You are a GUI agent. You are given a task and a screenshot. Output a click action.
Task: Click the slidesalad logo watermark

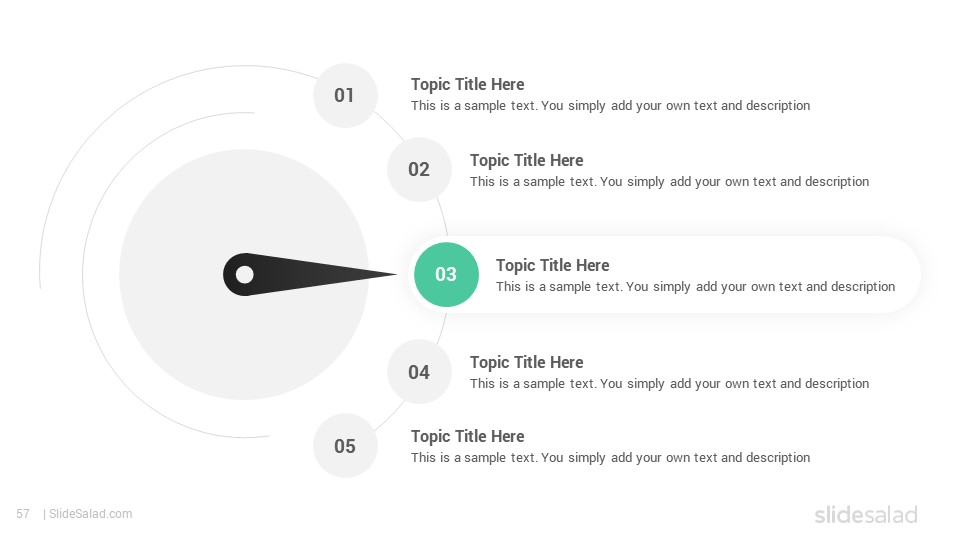click(x=866, y=514)
